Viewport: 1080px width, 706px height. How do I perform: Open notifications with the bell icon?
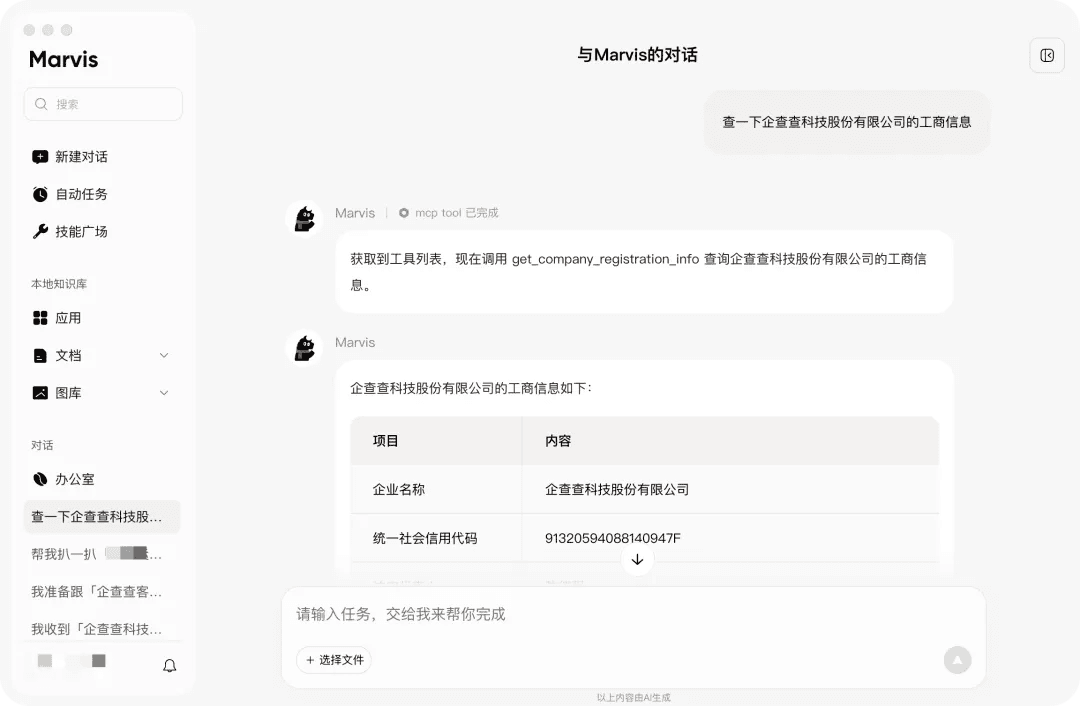(169, 665)
